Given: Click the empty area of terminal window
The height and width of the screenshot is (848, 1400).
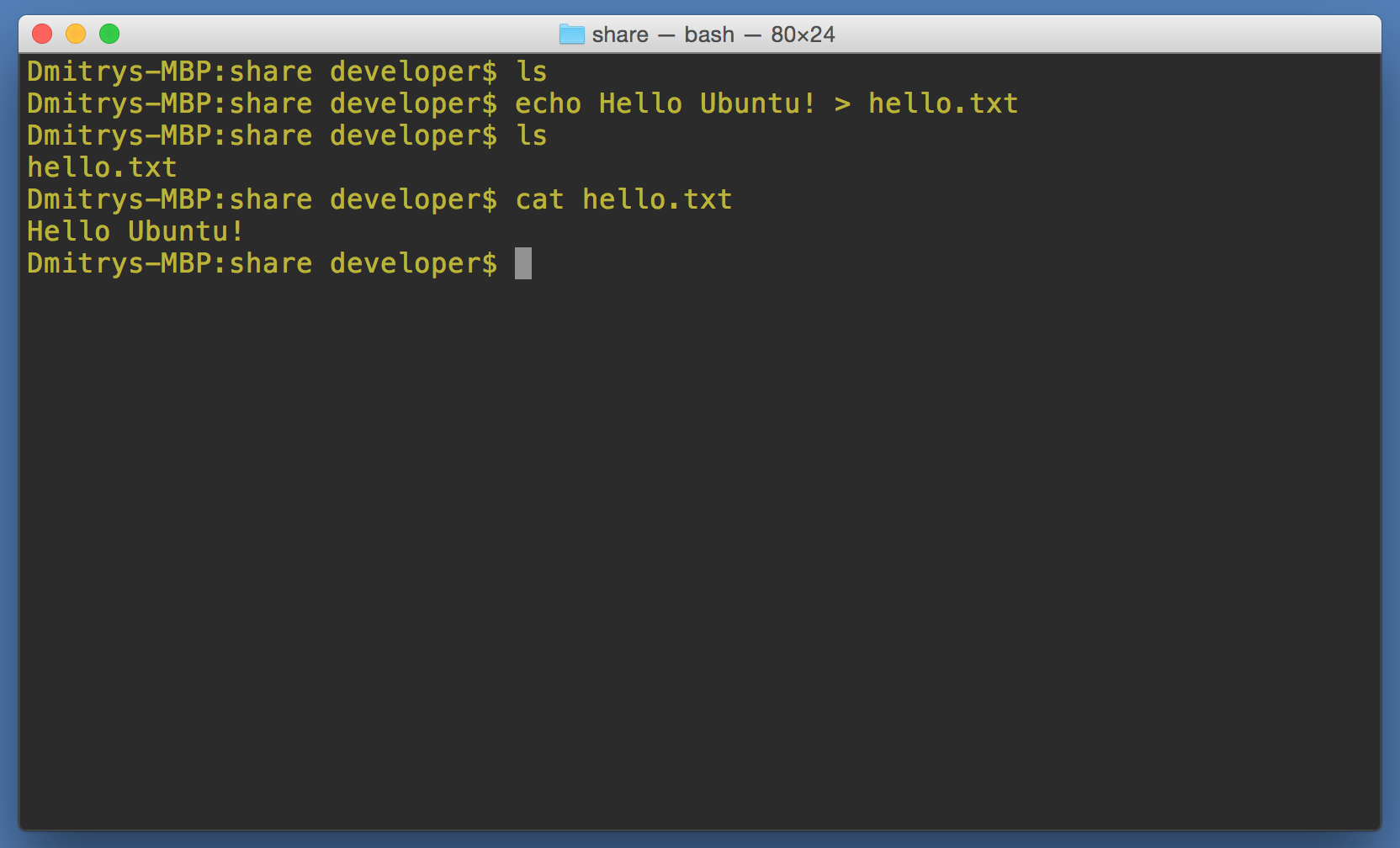Looking at the screenshot, I should coord(698,547).
